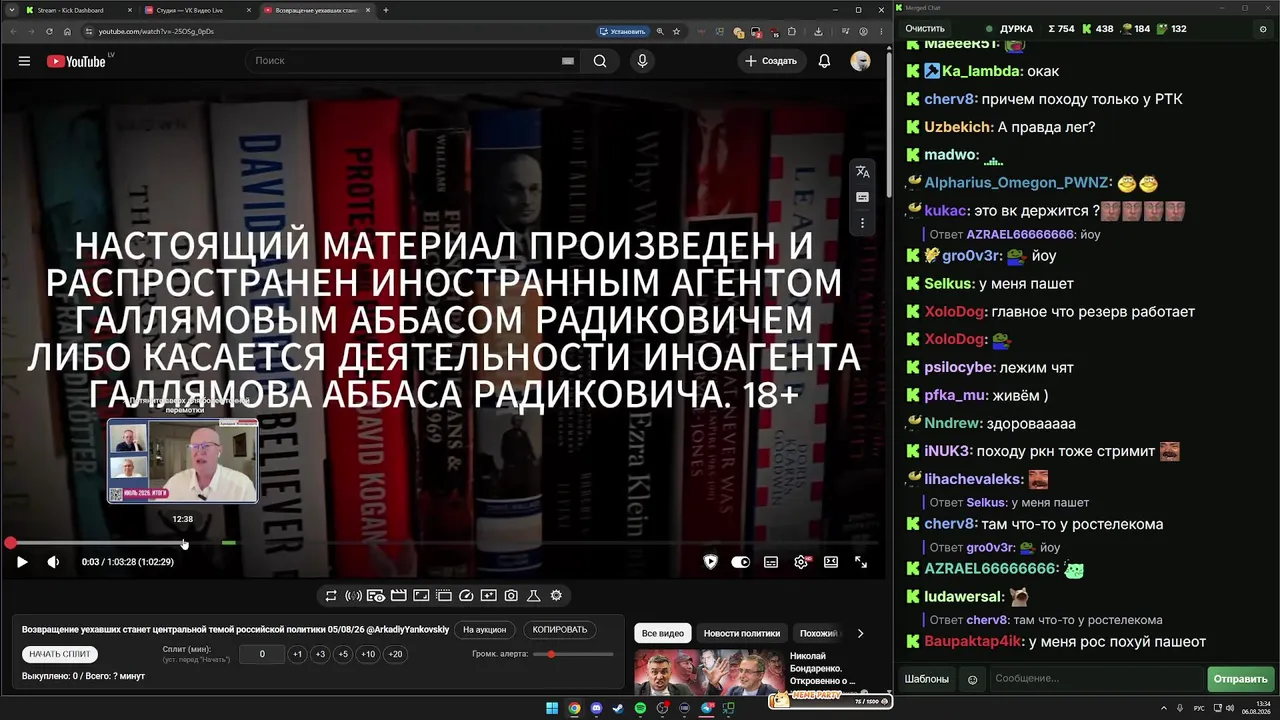
Task: Click the flask icon in extension toolbar
Action: click(533, 596)
